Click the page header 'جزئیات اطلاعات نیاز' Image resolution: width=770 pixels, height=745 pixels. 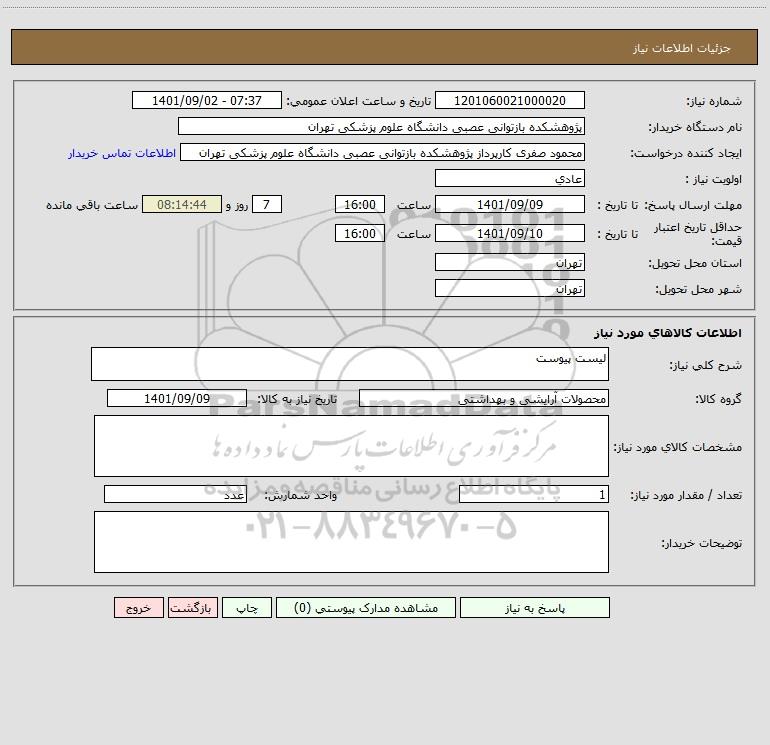point(682,48)
